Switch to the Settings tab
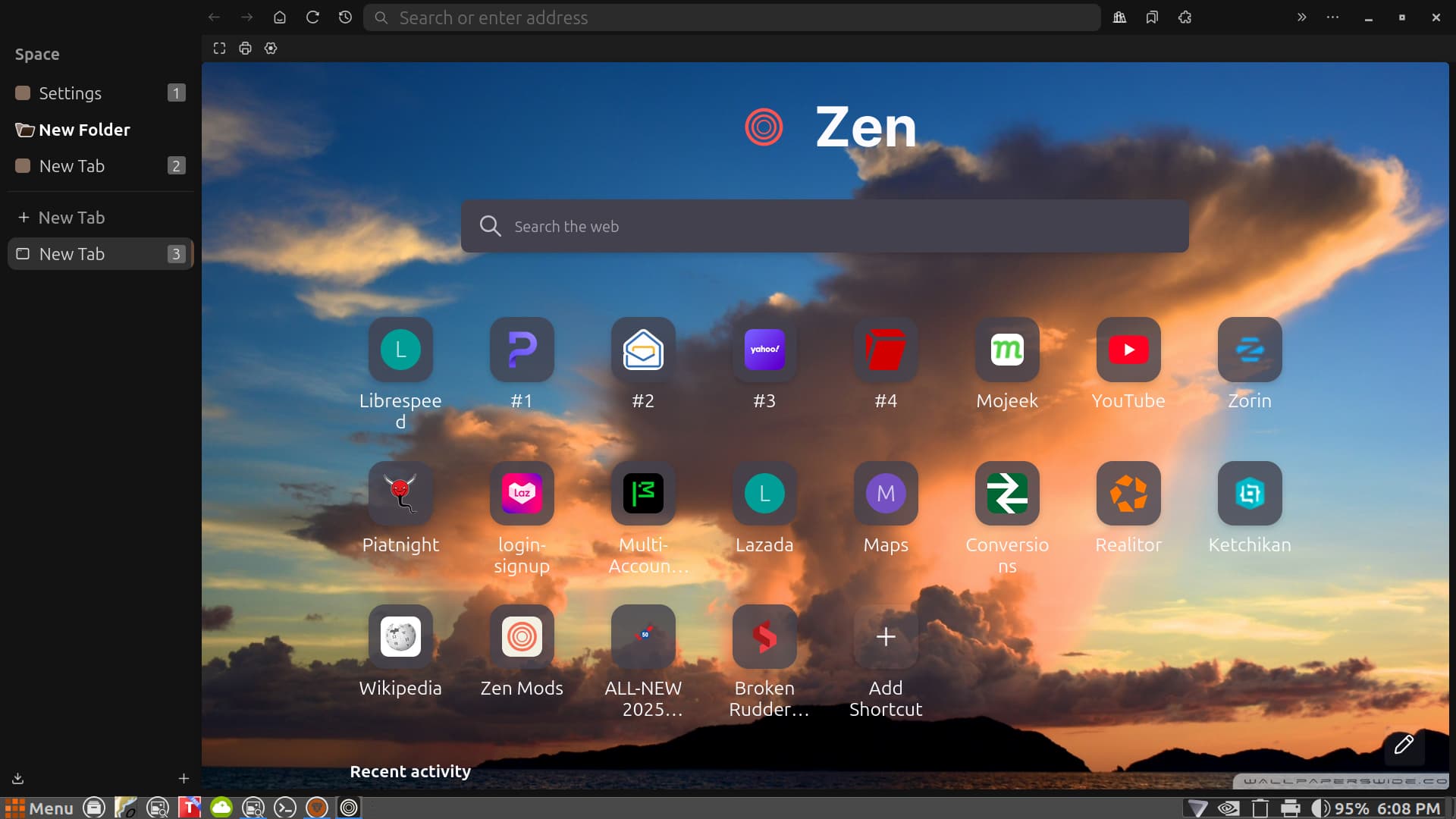 70,93
